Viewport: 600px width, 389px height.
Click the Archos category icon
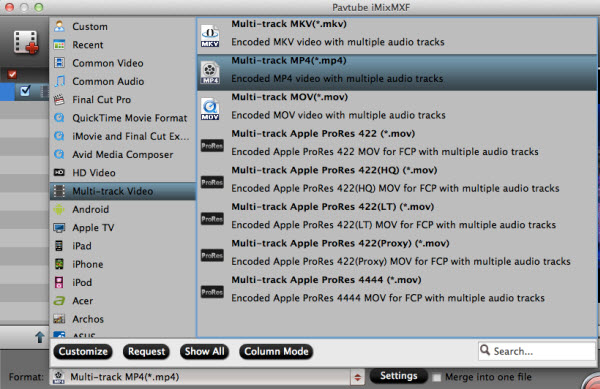coord(59,319)
